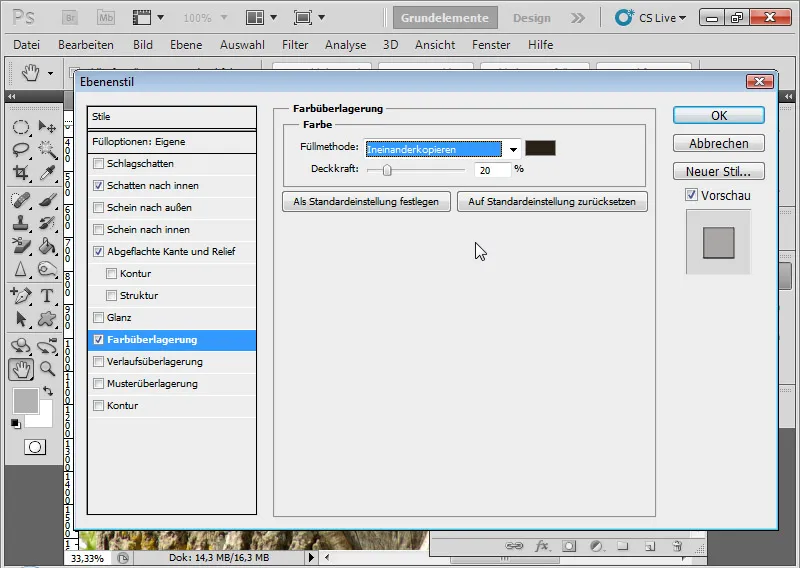Open the Datei menu
The image size is (800, 568).
click(x=26, y=45)
